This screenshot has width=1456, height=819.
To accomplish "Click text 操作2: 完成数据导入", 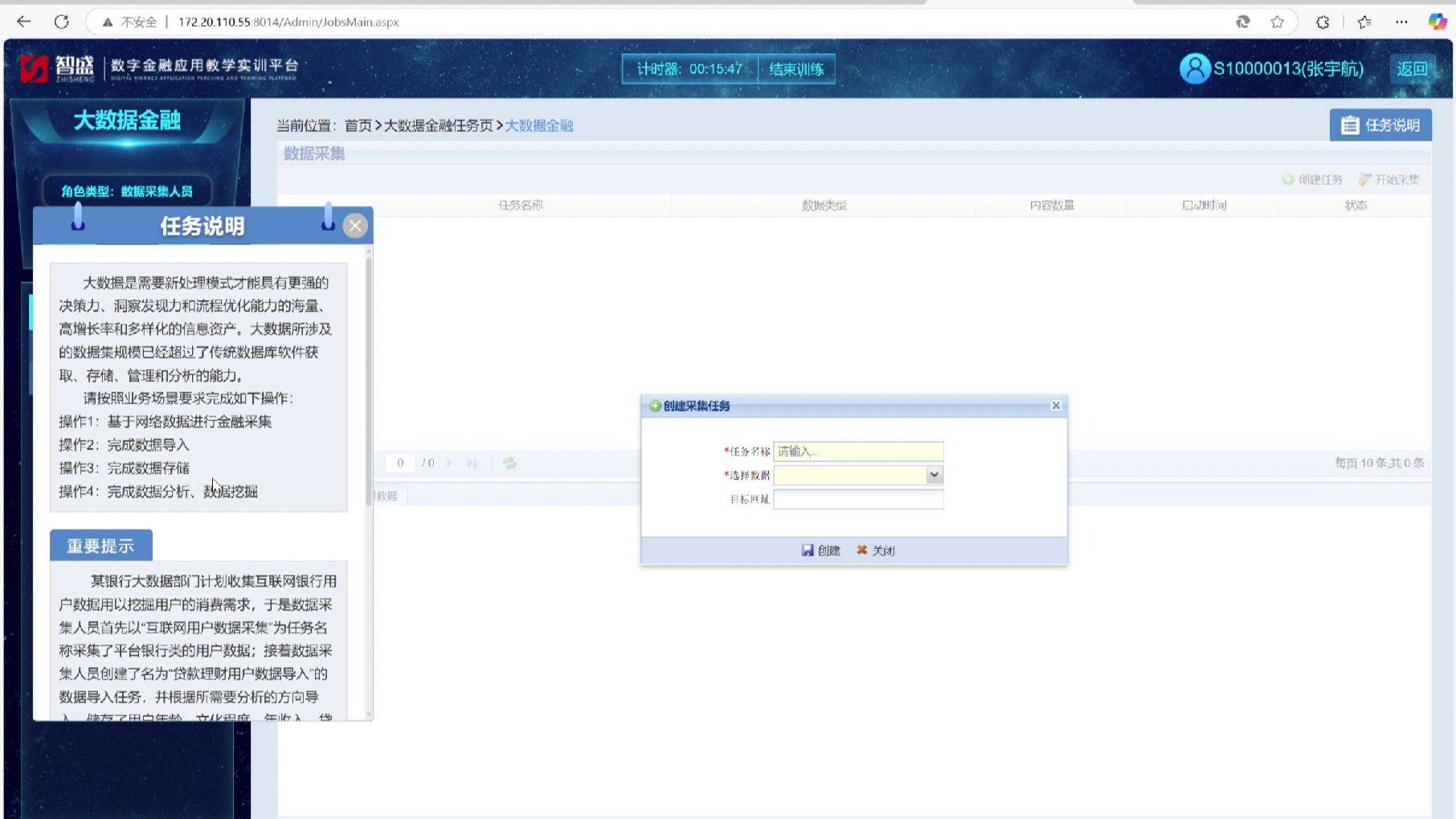I will [x=125, y=445].
